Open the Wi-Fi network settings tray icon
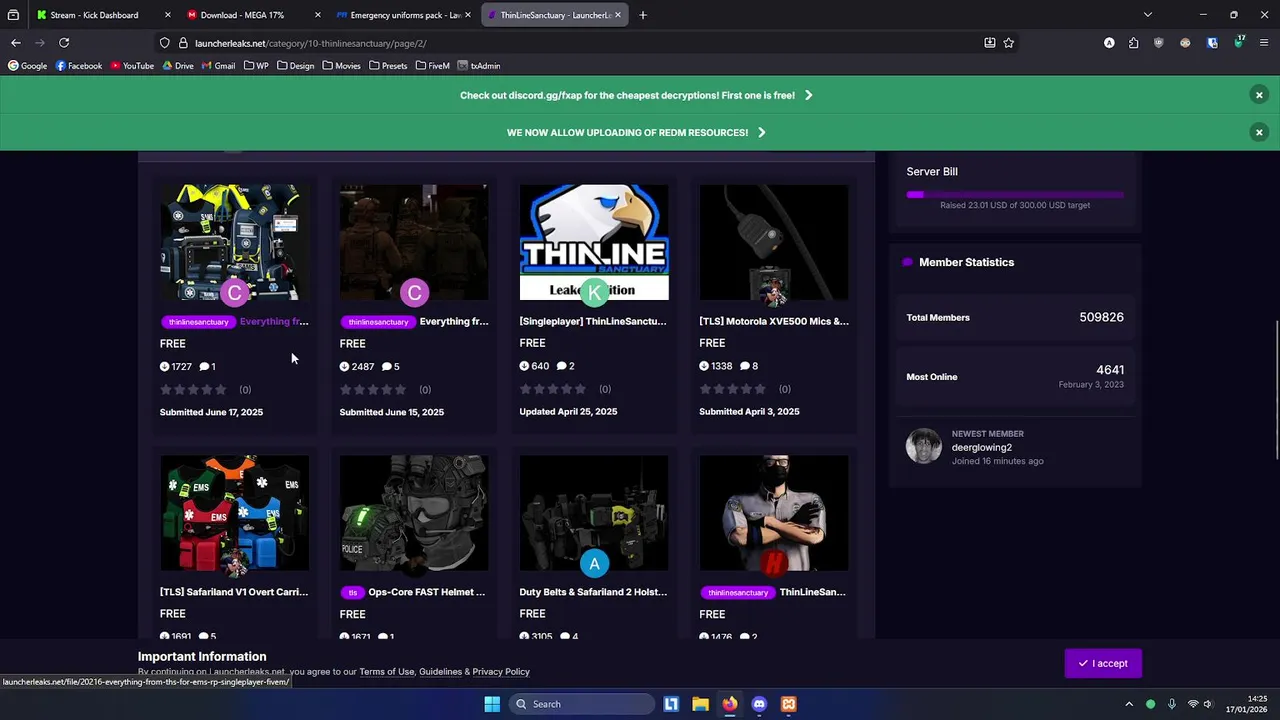The height and width of the screenshot is (720, 1280). click(x=1192, y=704)
